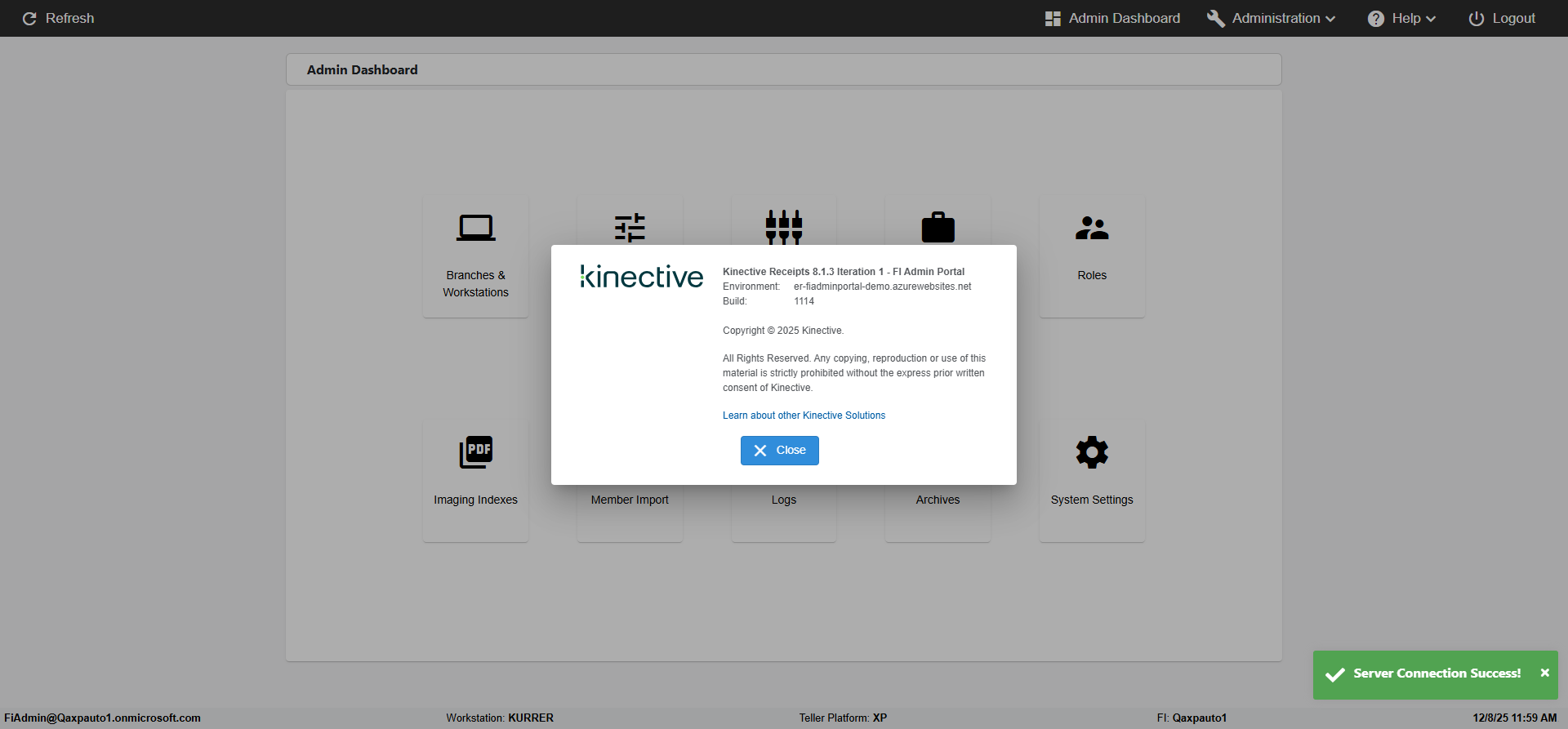Expand the Help dropdown chevron
Screen dimensions: 1568x729
click(x=1431, y=19)
